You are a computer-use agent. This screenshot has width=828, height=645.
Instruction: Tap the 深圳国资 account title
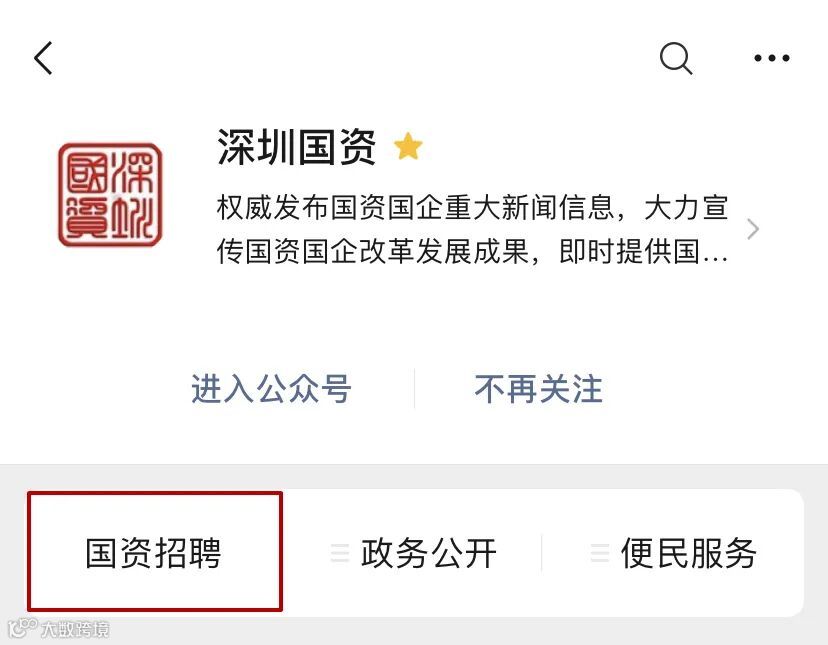(x=296, y=147)
